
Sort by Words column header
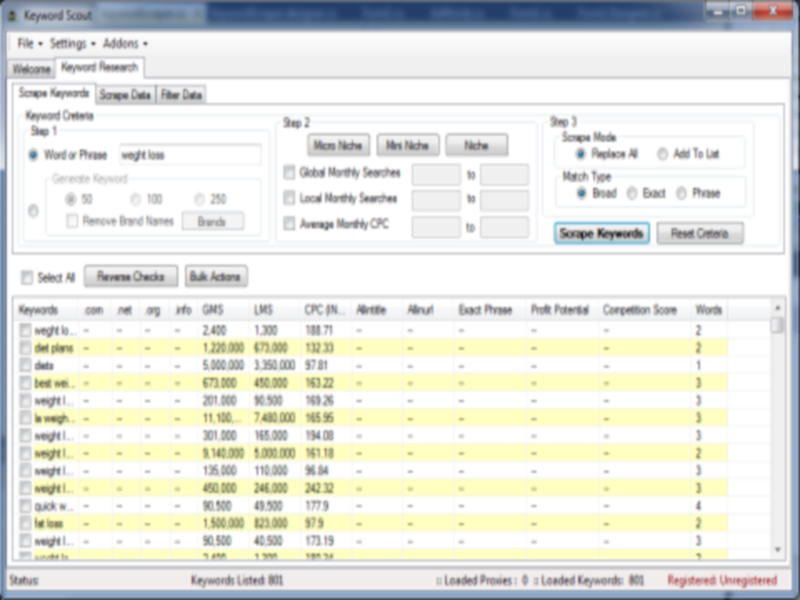(709, 310)
